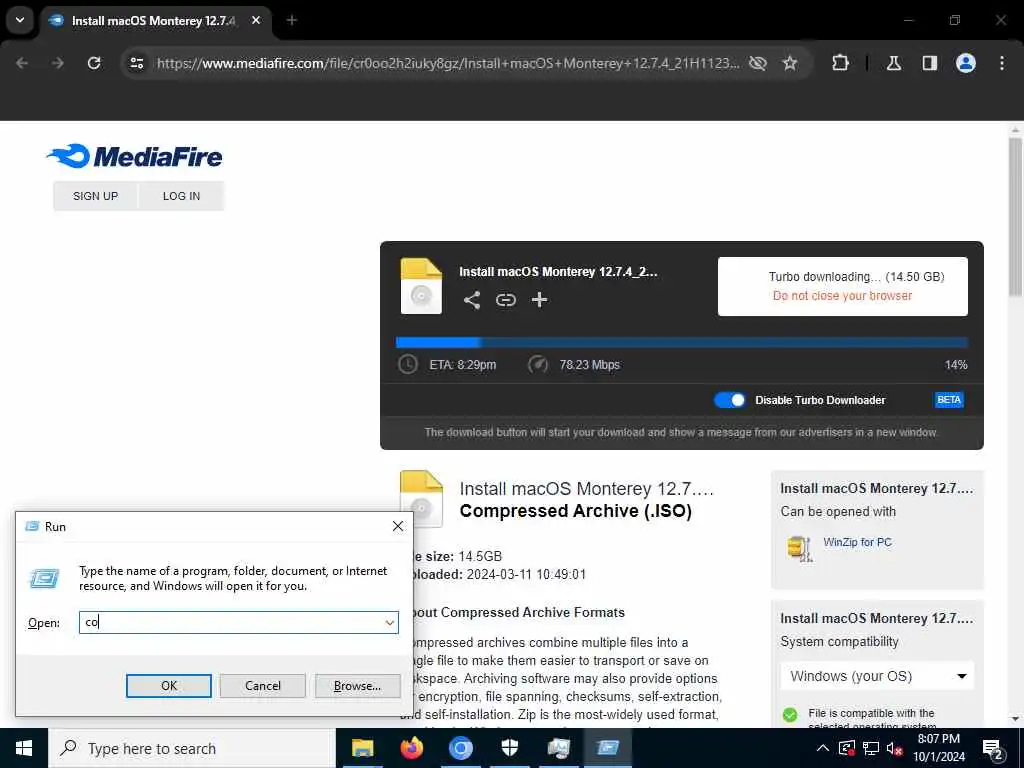
Task: Click the tracking protection eye icon
Action: (x=758, y=63)
